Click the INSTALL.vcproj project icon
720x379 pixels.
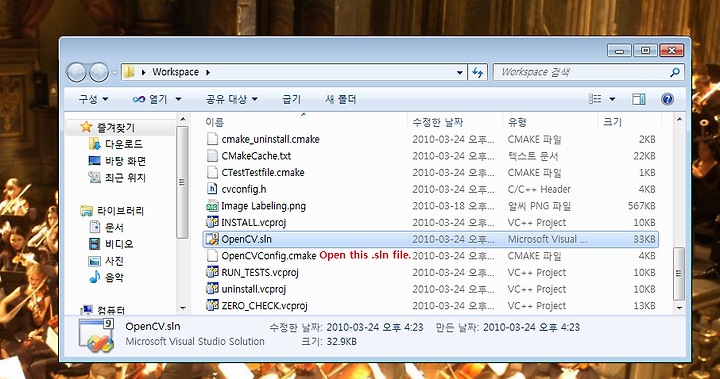click(212, 222)
